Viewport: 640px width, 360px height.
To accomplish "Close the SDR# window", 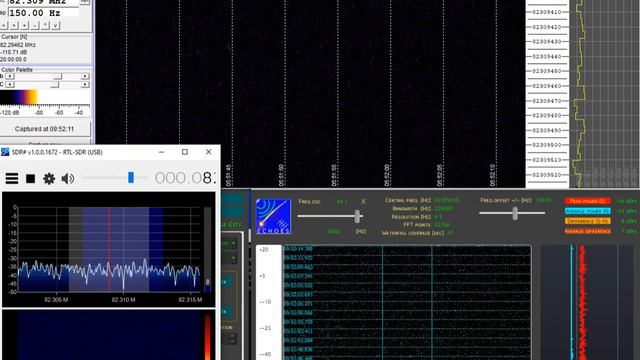I will pos(209,152).
